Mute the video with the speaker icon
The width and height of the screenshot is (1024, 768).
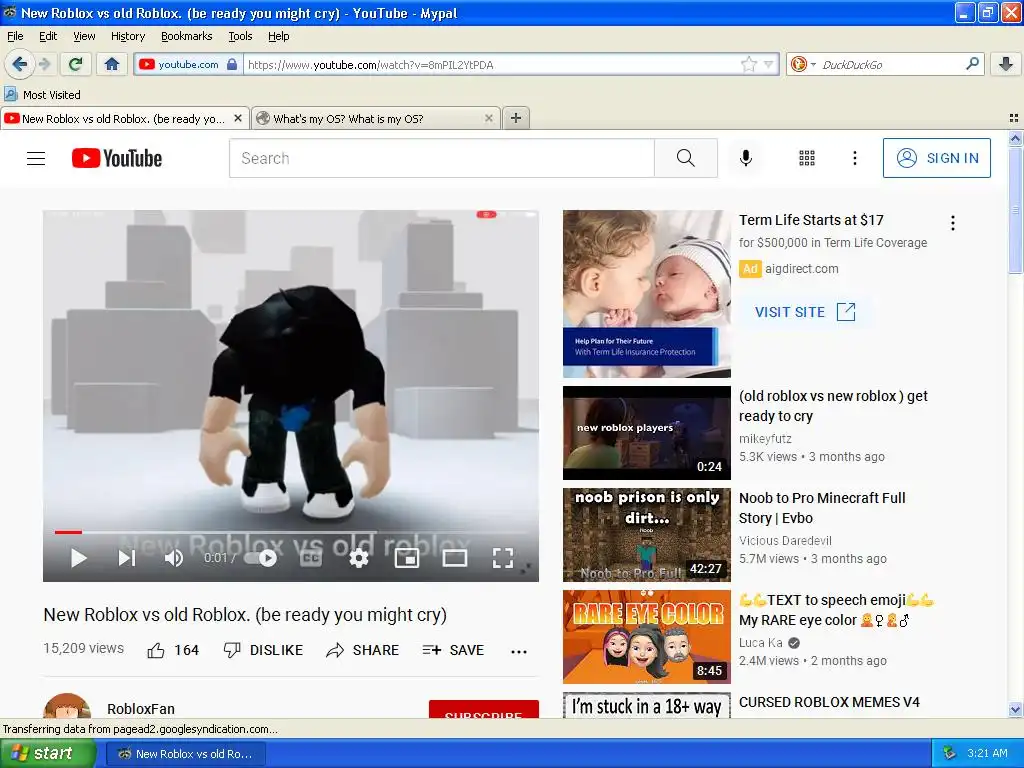tap(174, 558)
